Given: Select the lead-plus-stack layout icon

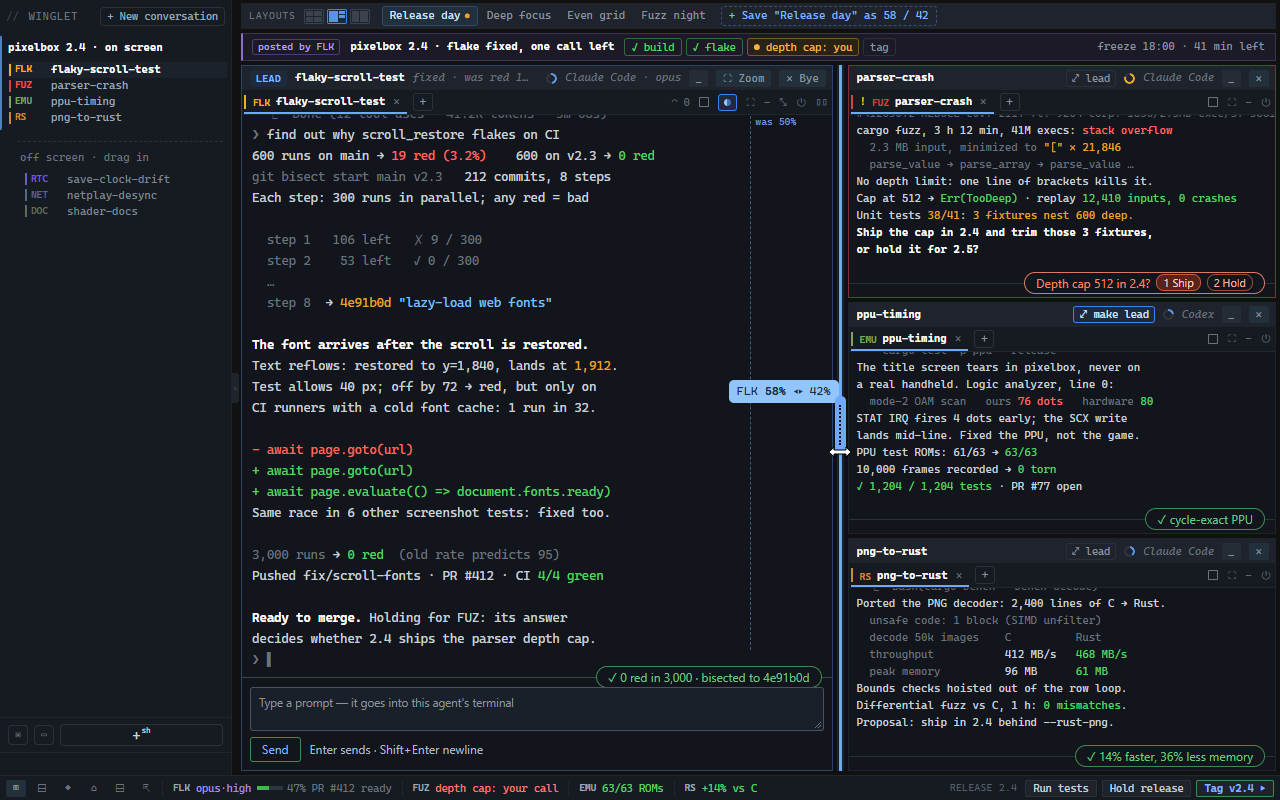Looking at the screenshot, I should click(x=337, y=16).
